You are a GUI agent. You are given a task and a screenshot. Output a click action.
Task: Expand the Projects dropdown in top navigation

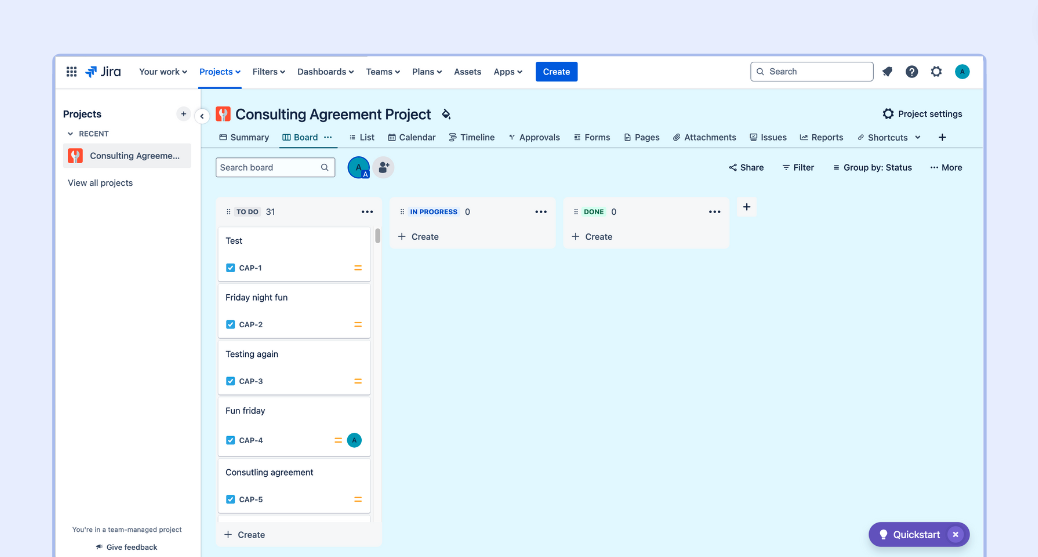220,72
